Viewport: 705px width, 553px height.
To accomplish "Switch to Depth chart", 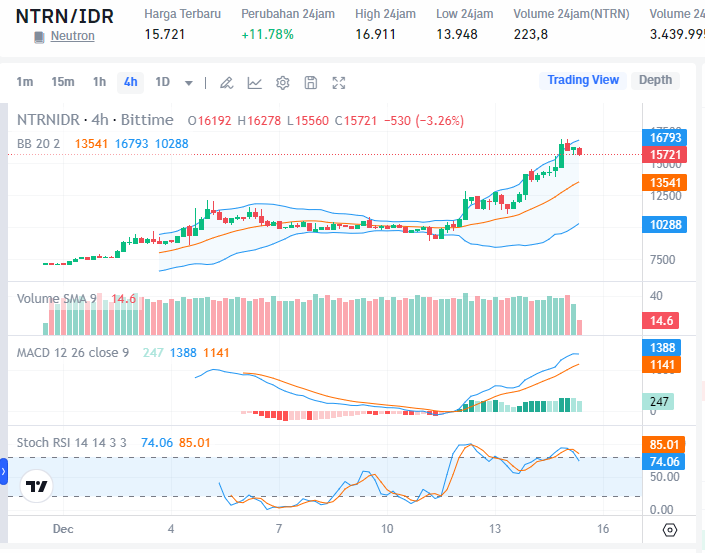I will point(655,80).
